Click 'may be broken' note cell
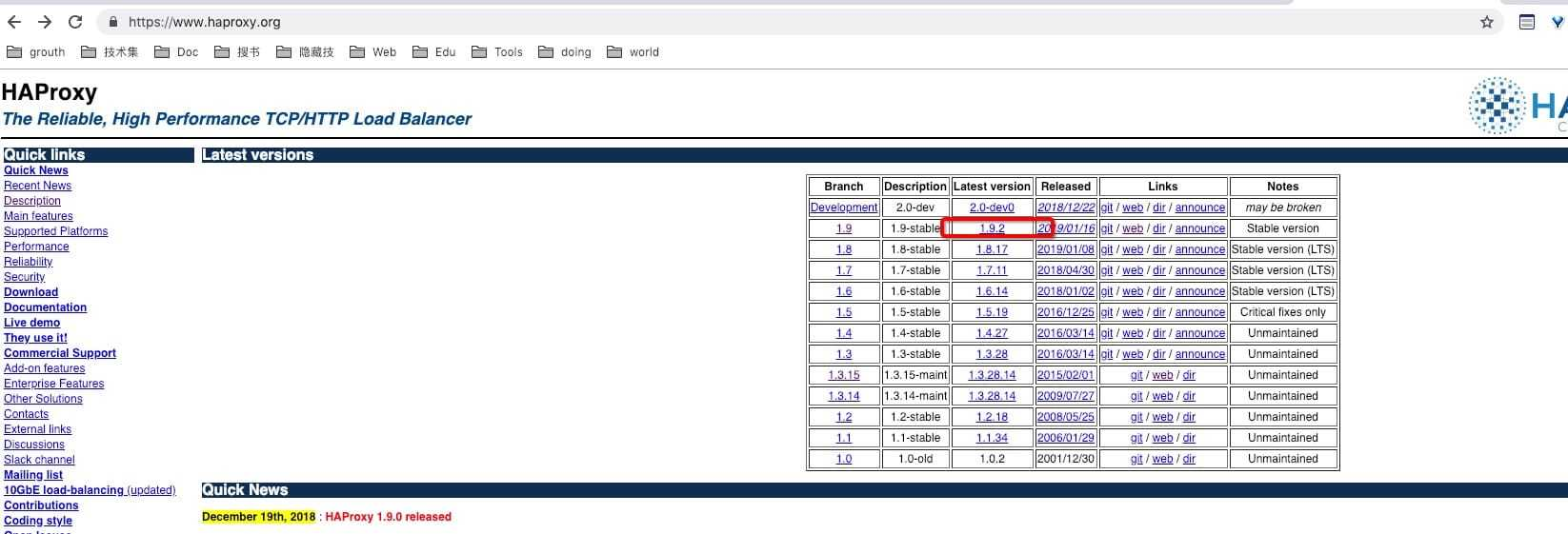The height and width of the screenshot is (534, 1568). click(1283, 208)
